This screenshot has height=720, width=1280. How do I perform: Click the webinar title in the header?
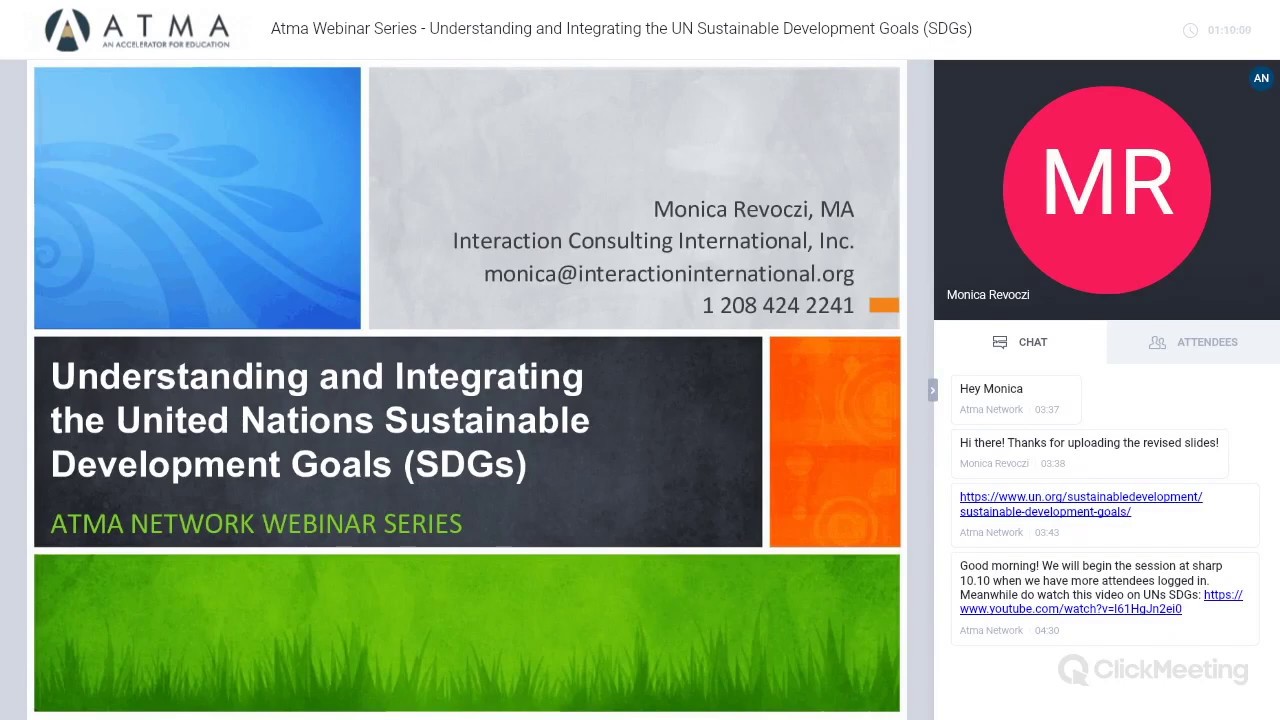(621, 28)
